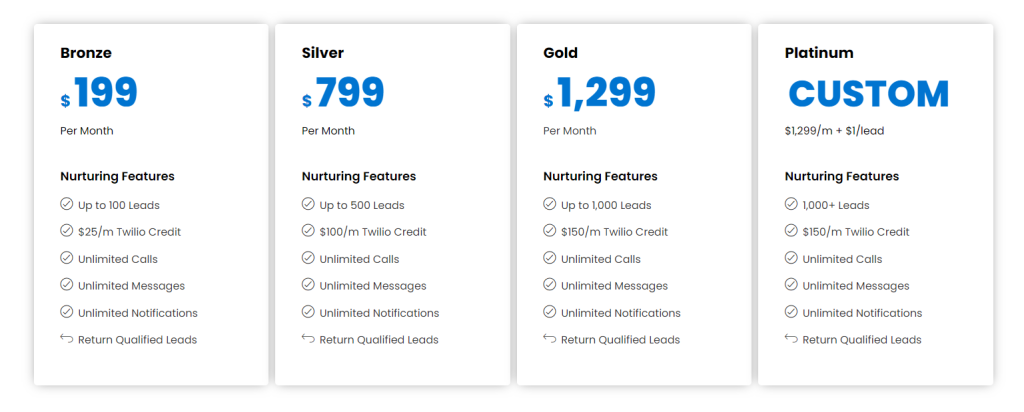The image size is (1024, 412).
Task: Click Platinum Unlimited Notifications checkmark icon
Action: click(792, 312)
